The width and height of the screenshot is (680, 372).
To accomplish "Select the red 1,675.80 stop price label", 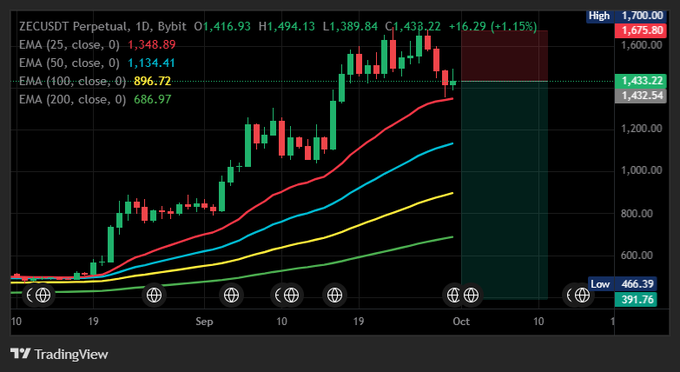I will point(640,31).
